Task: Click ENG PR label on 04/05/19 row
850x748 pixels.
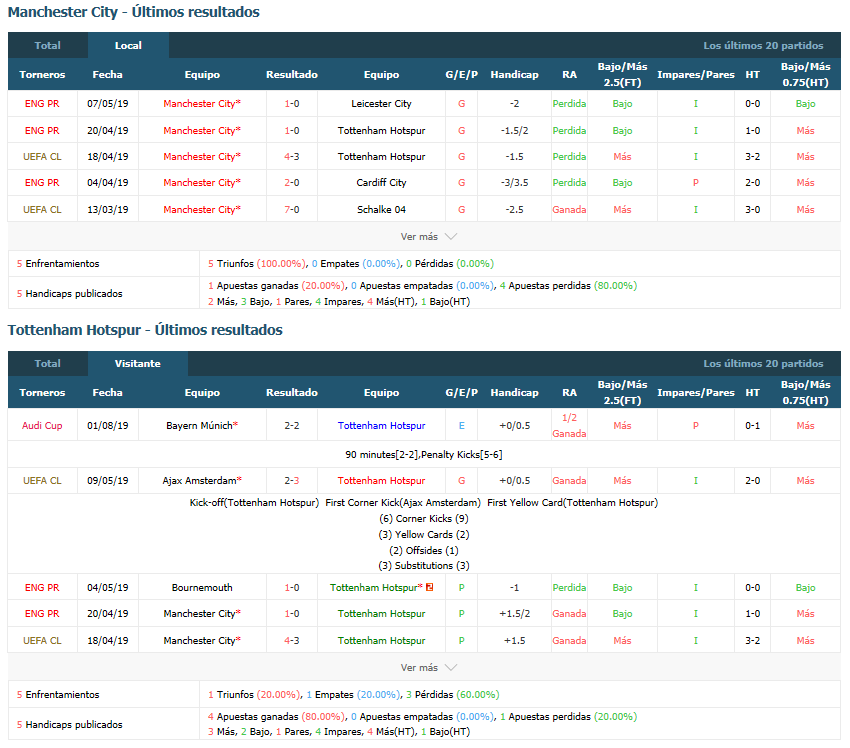Action: (42, 588)
